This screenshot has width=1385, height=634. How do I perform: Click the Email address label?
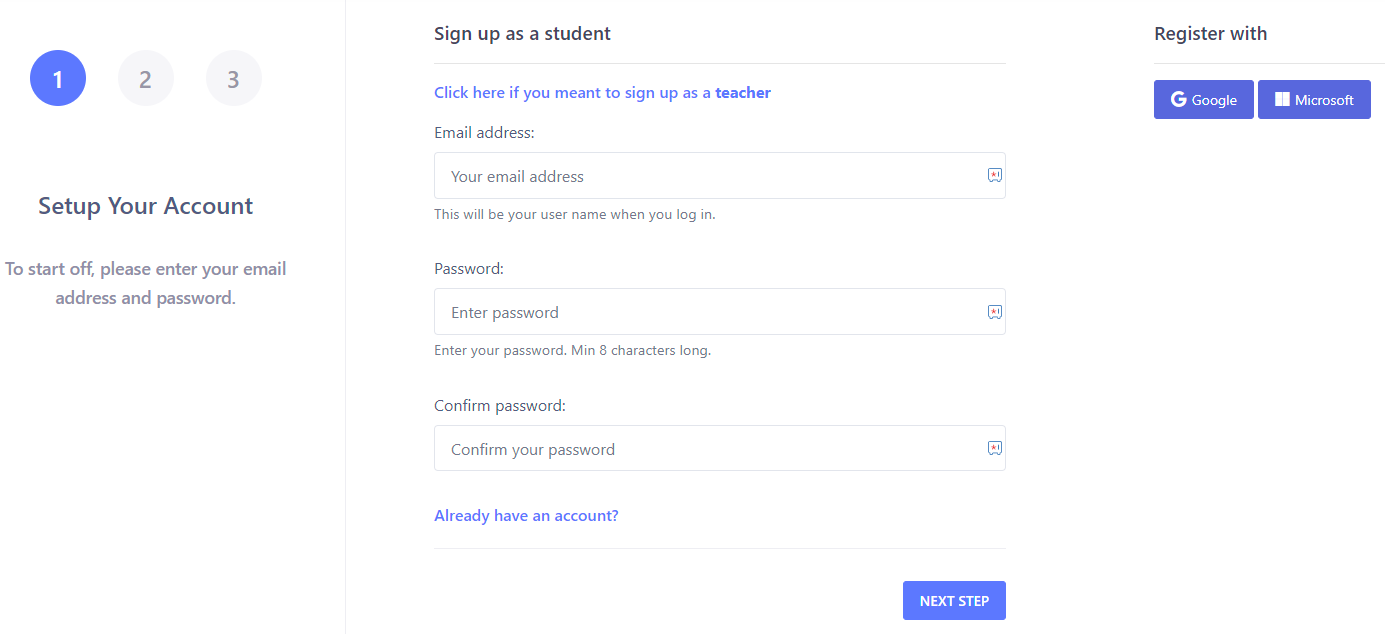click(x=485, y=132)
